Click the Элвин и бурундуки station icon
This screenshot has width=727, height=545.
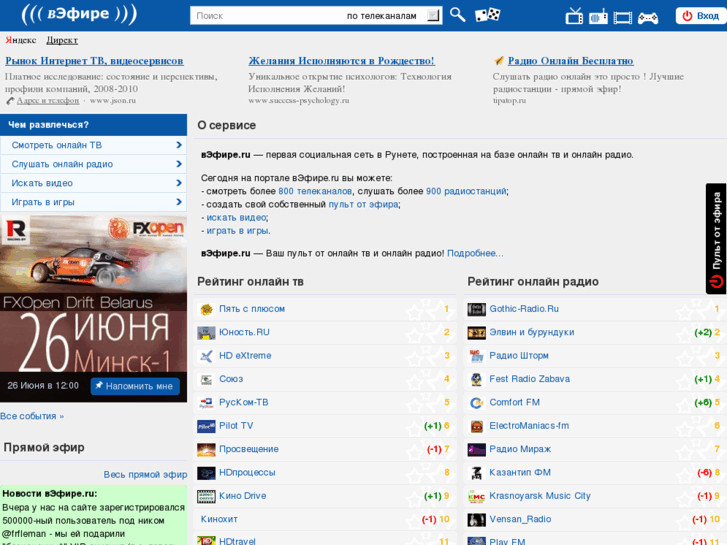pyautogui.click(x=476, y=333)
